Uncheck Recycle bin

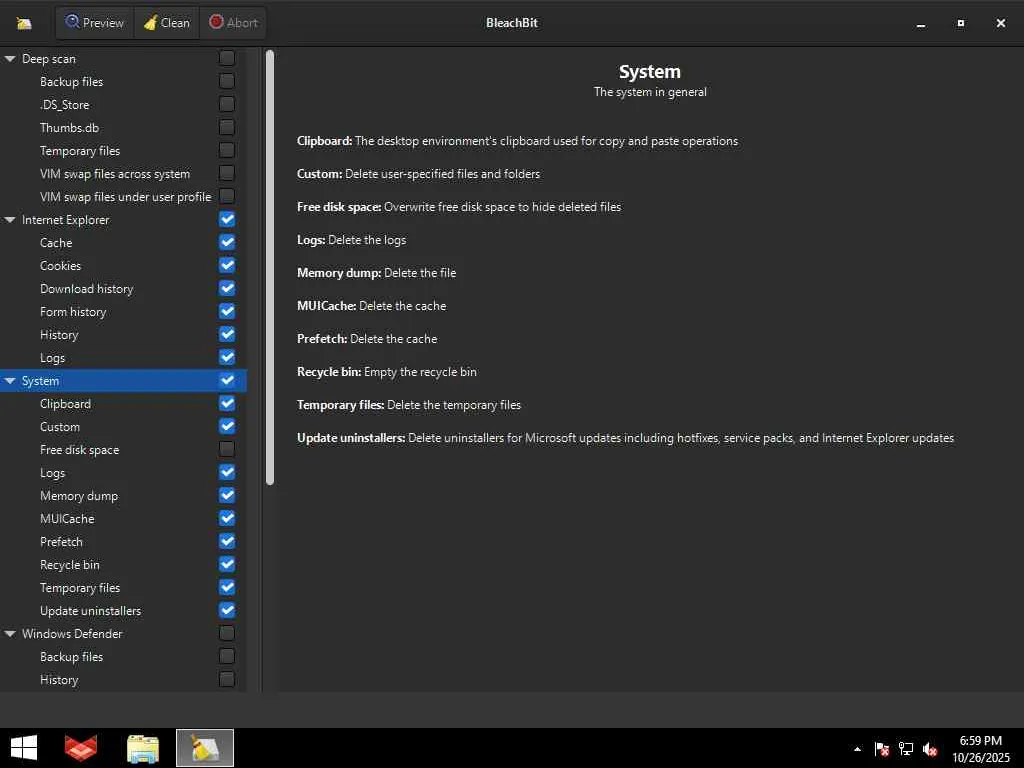point(227,564)
